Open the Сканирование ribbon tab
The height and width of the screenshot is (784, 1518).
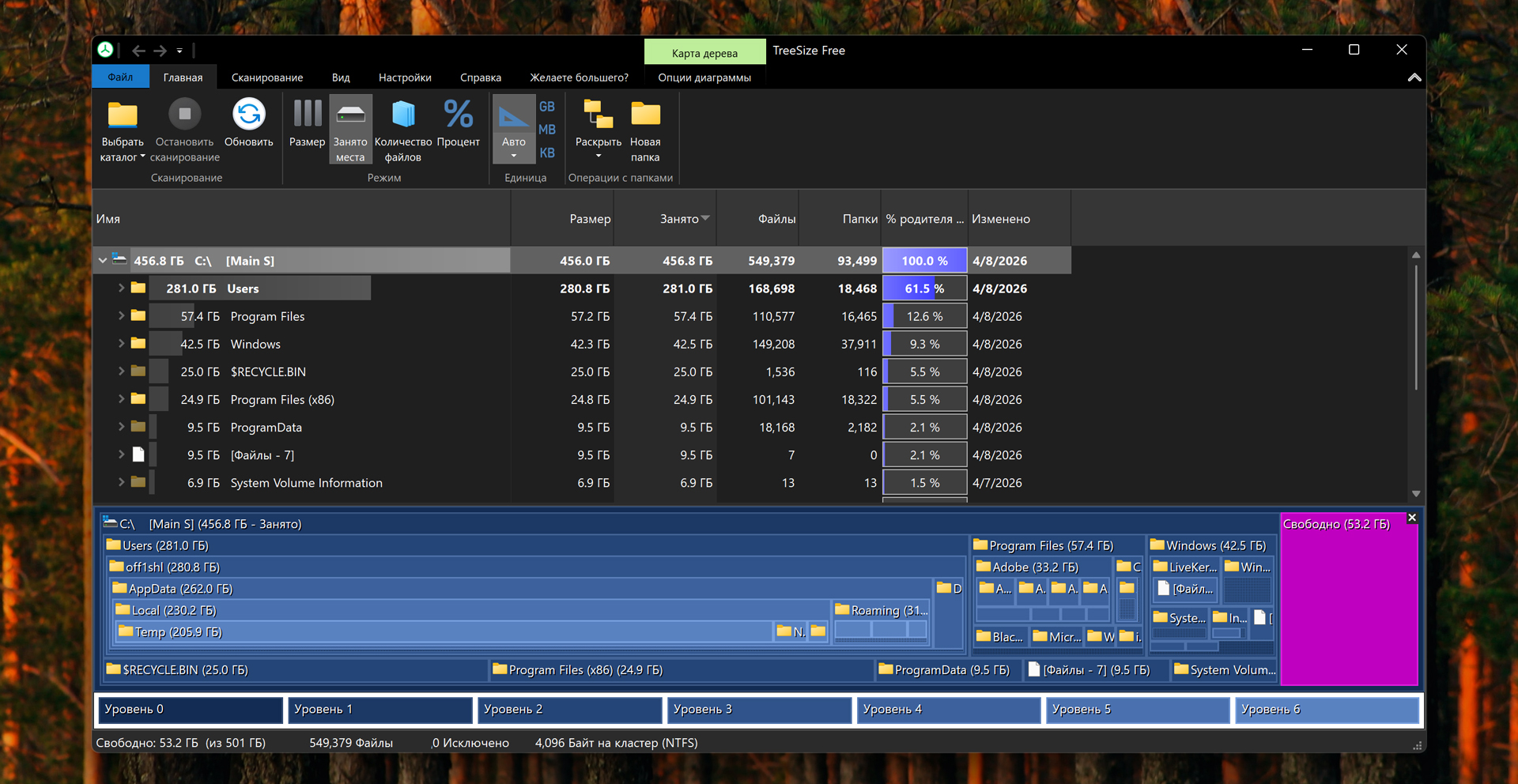click(267, 77)
